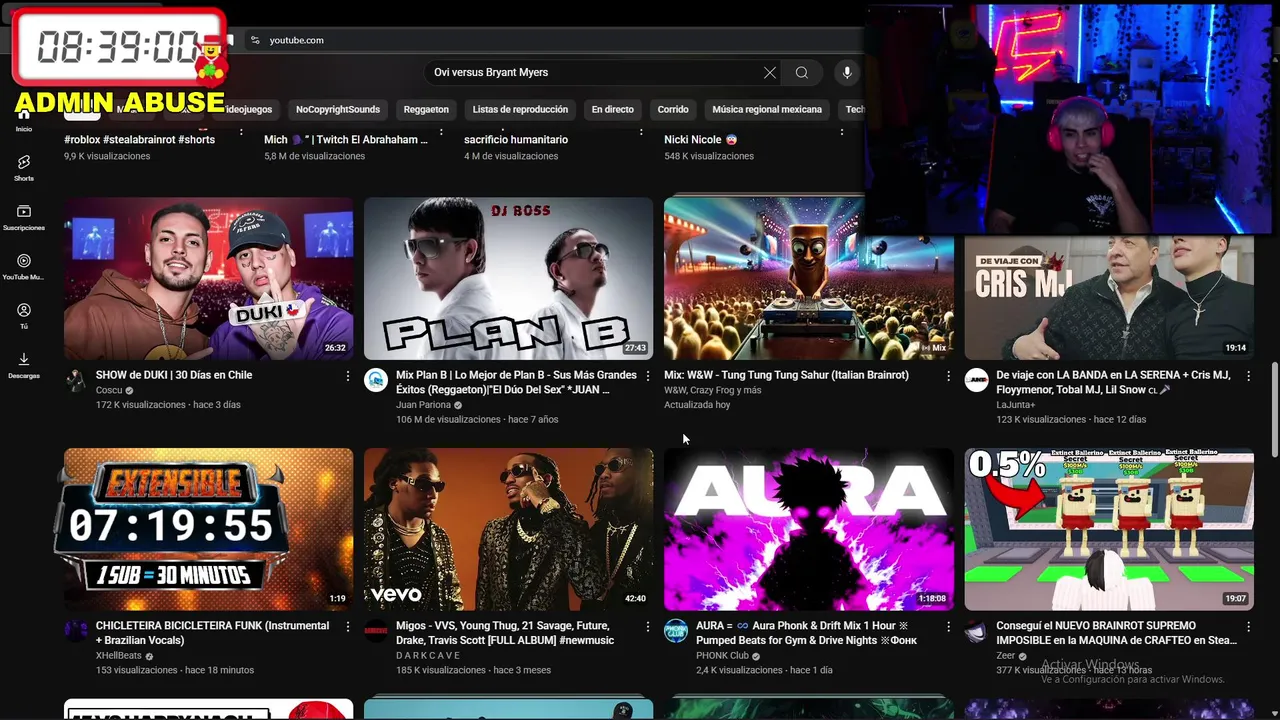
Task: Open PHONK Club channel avatar
Action: pos(676,631)
